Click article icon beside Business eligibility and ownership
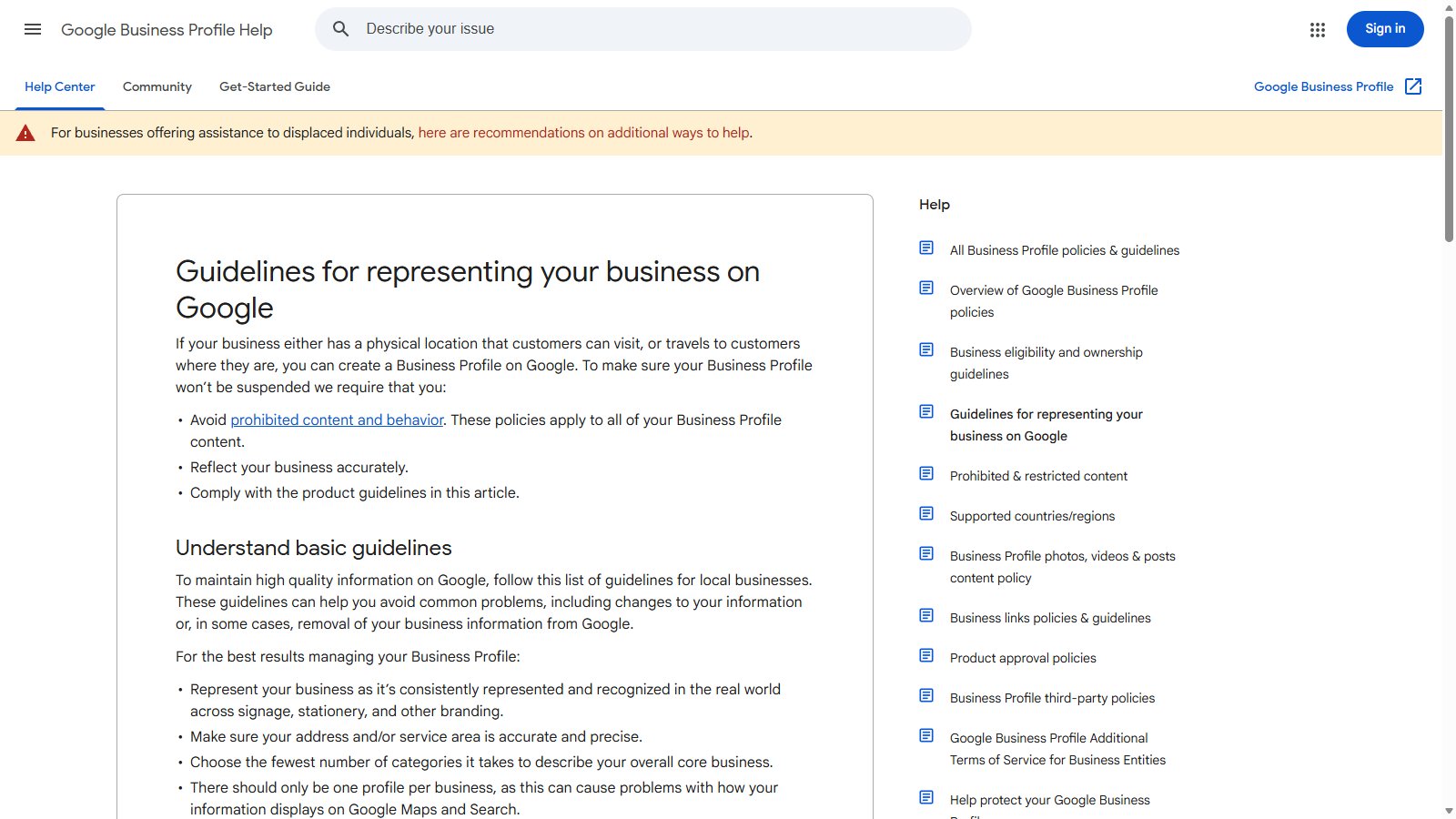 point(926,349)
